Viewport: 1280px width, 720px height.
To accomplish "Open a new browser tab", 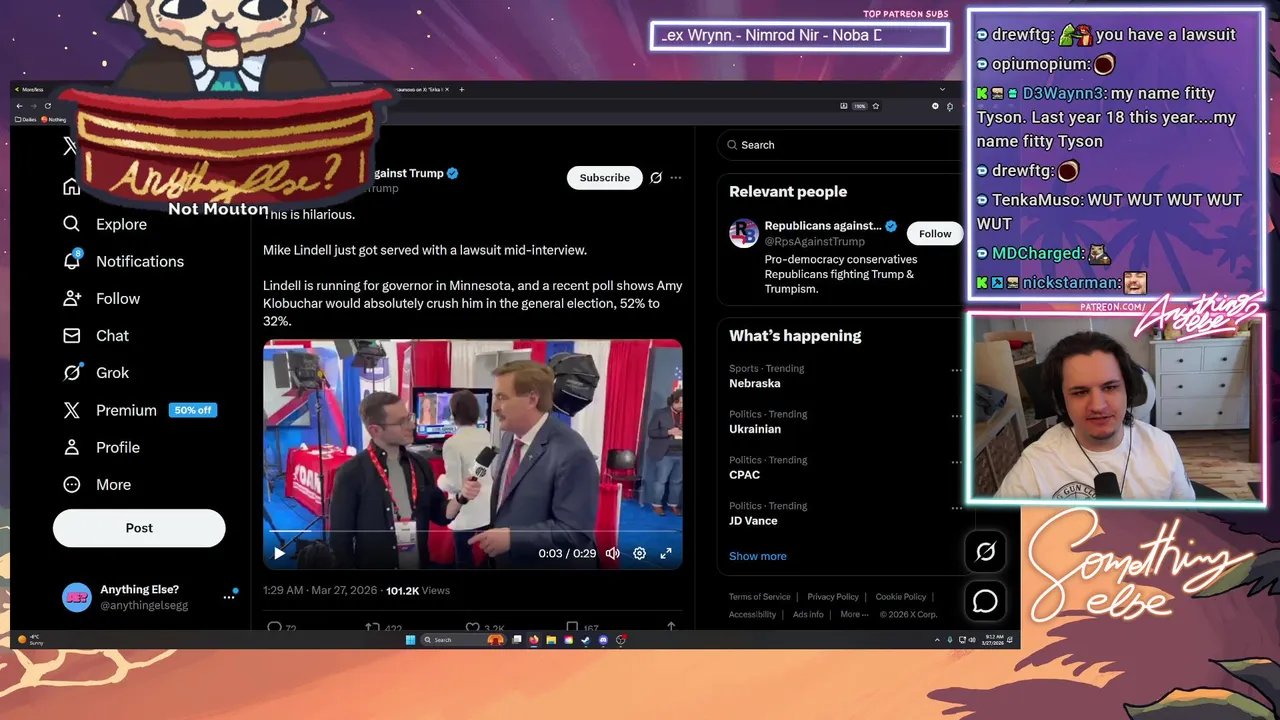I will point(461,89).
